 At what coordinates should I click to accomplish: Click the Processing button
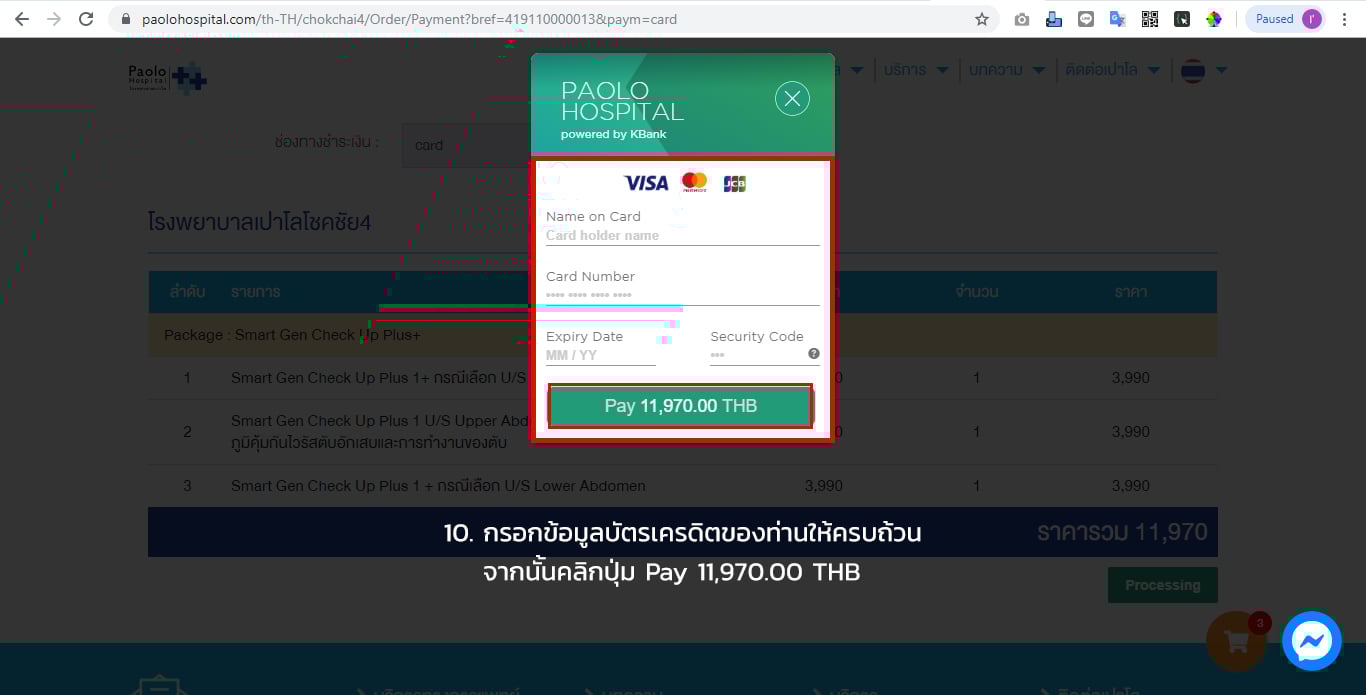(x=1162, y=585)
